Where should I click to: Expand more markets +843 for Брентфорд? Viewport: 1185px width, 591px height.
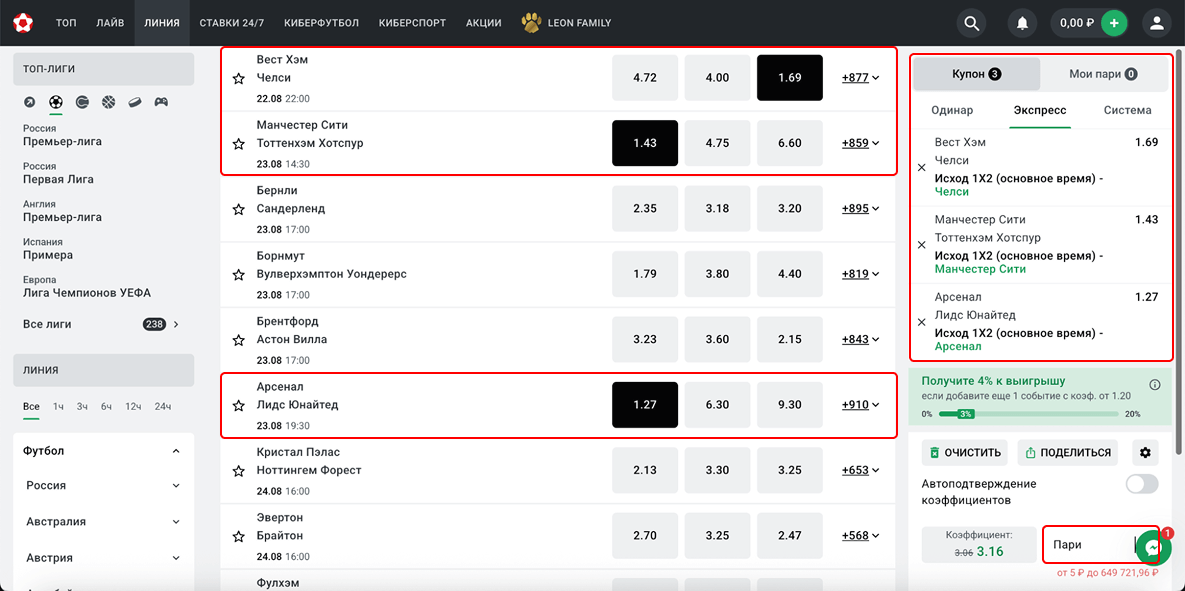[x=861, y=339]
